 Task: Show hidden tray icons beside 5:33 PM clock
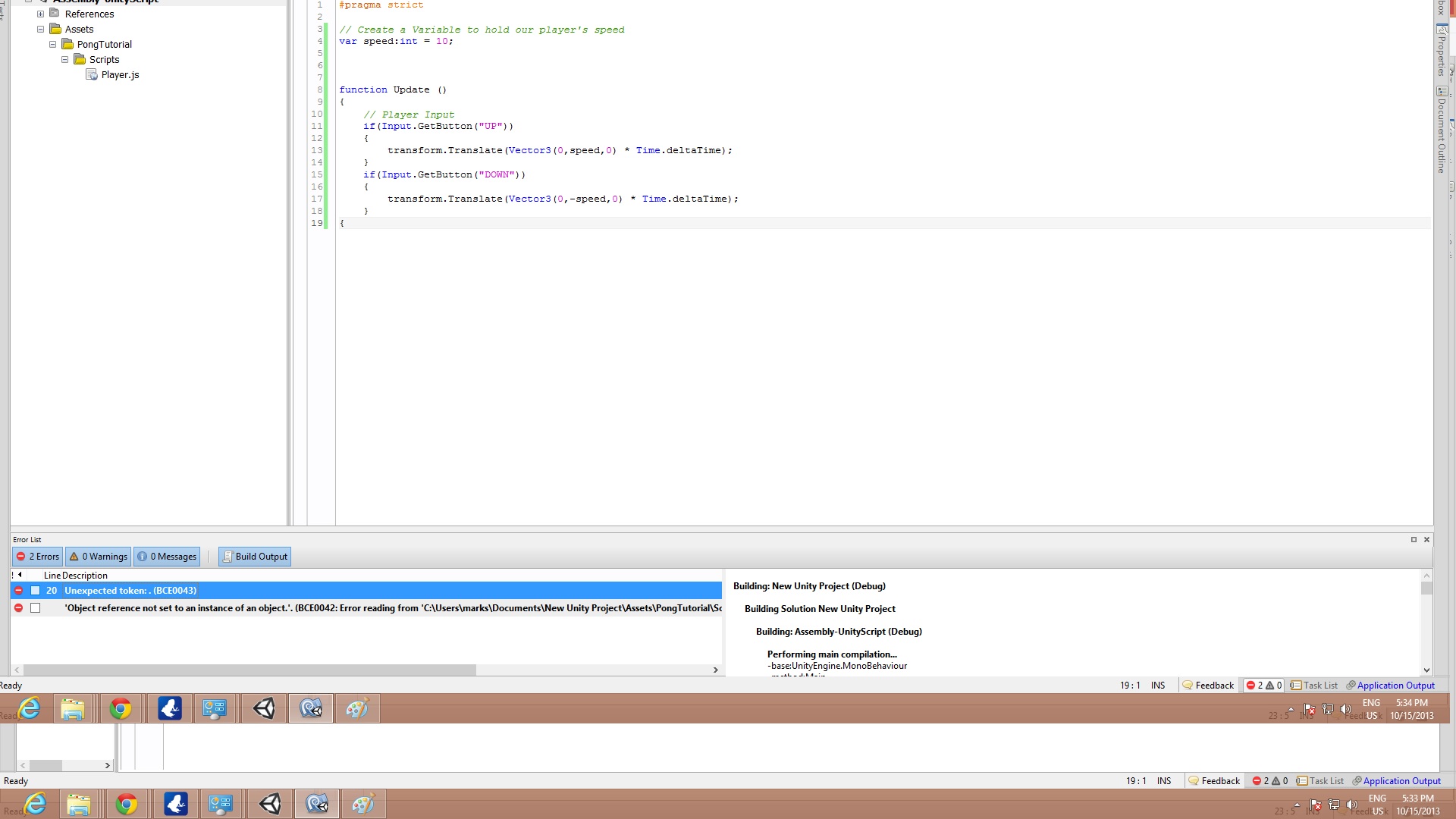pyautogui.click(x=1297, y=805)
